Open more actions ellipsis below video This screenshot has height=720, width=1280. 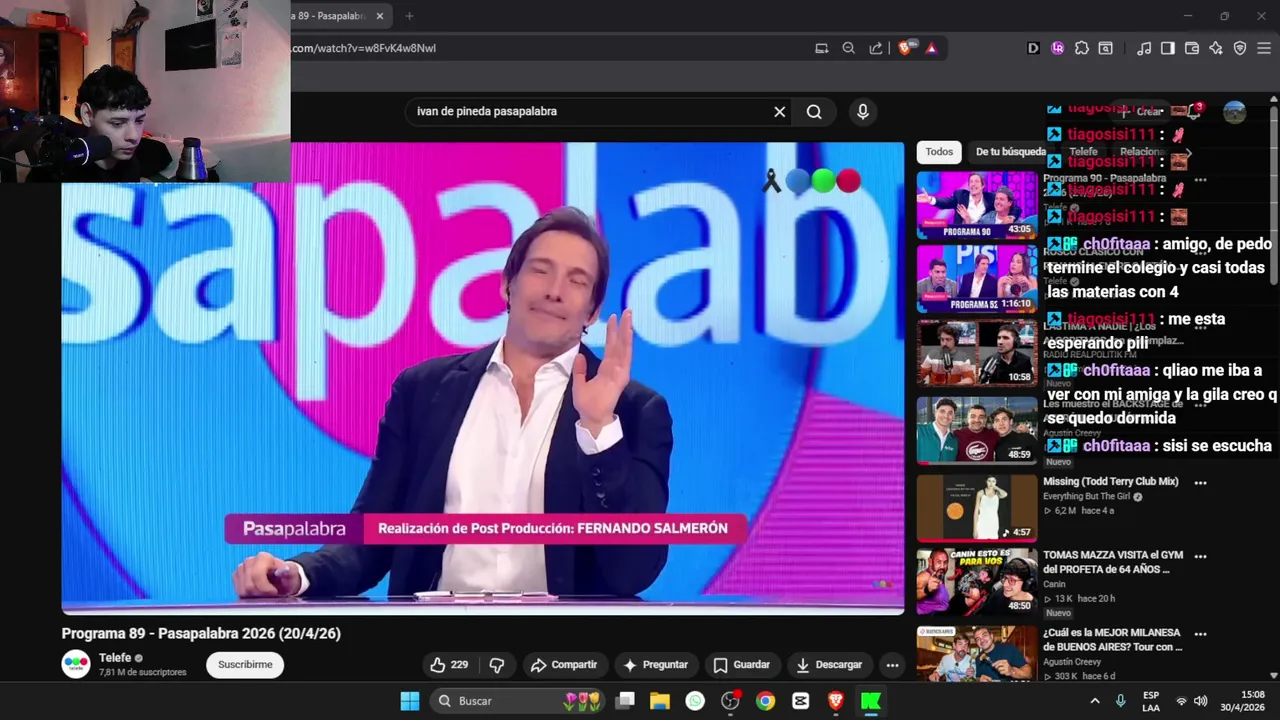(x=892, y=665)
